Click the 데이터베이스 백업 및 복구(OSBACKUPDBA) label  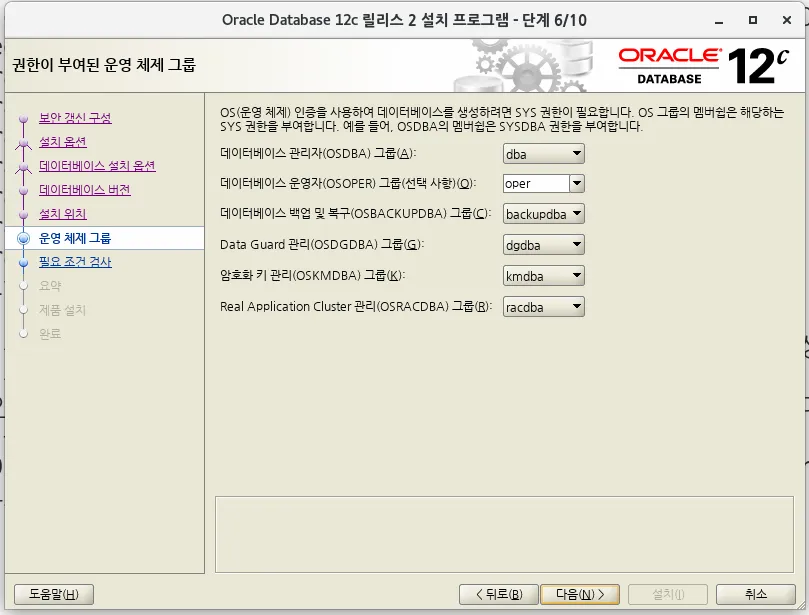(355, 213)
